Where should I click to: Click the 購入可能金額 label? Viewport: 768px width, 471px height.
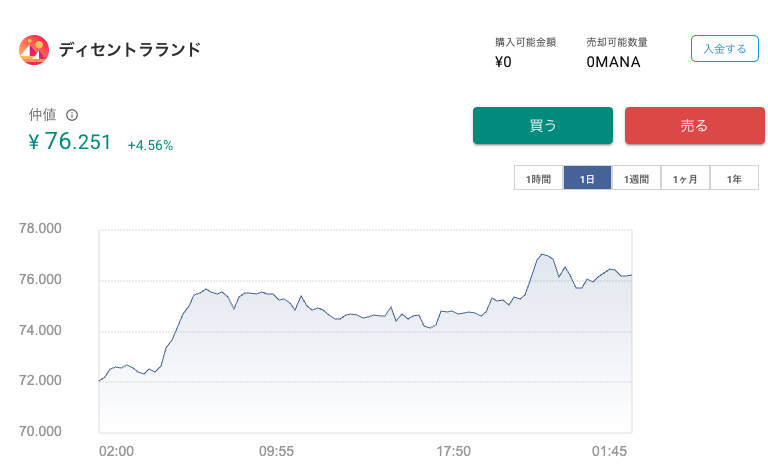[x=525, y=42]
